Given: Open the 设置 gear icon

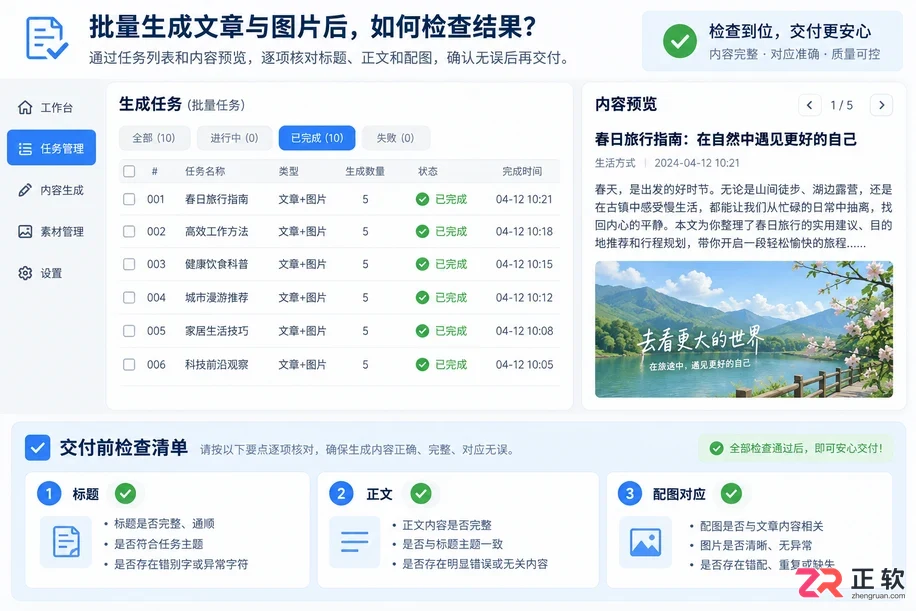Looking at the screenshot, I should [x=25, y=273].
